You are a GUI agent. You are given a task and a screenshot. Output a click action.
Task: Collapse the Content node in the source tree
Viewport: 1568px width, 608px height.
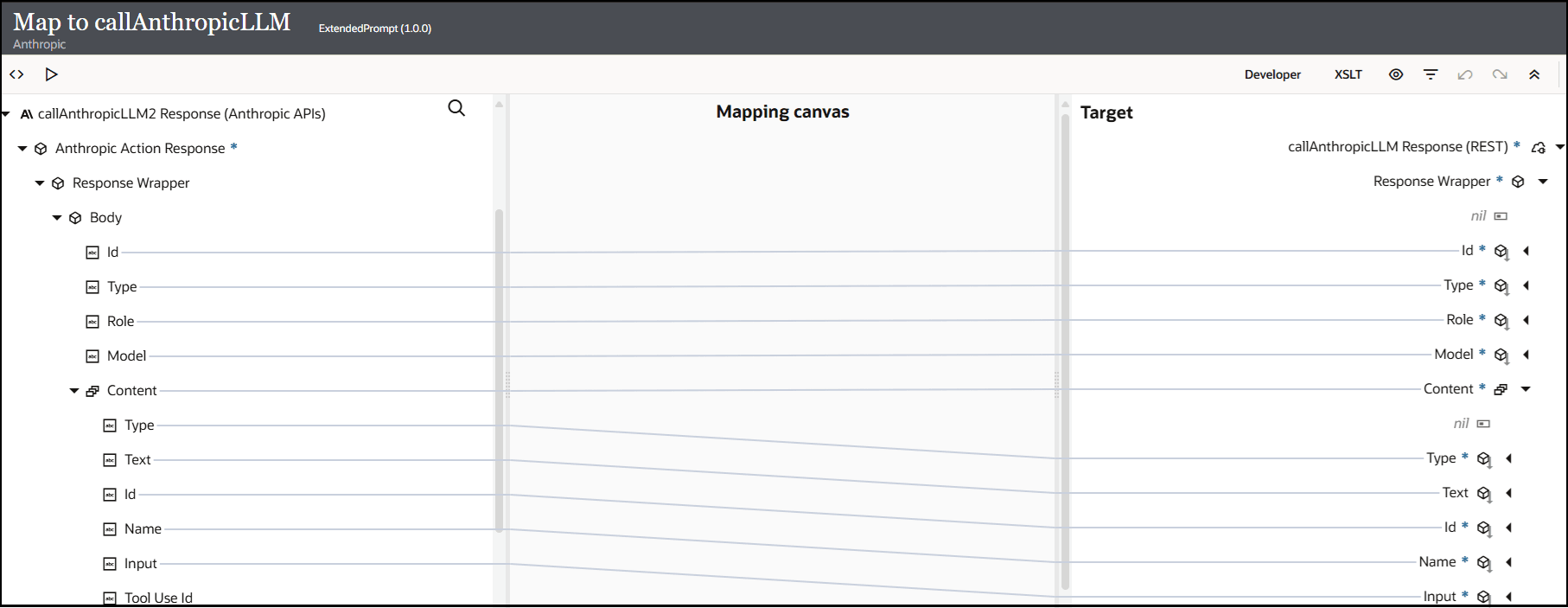pyautogui.click(x=74, y=390)
